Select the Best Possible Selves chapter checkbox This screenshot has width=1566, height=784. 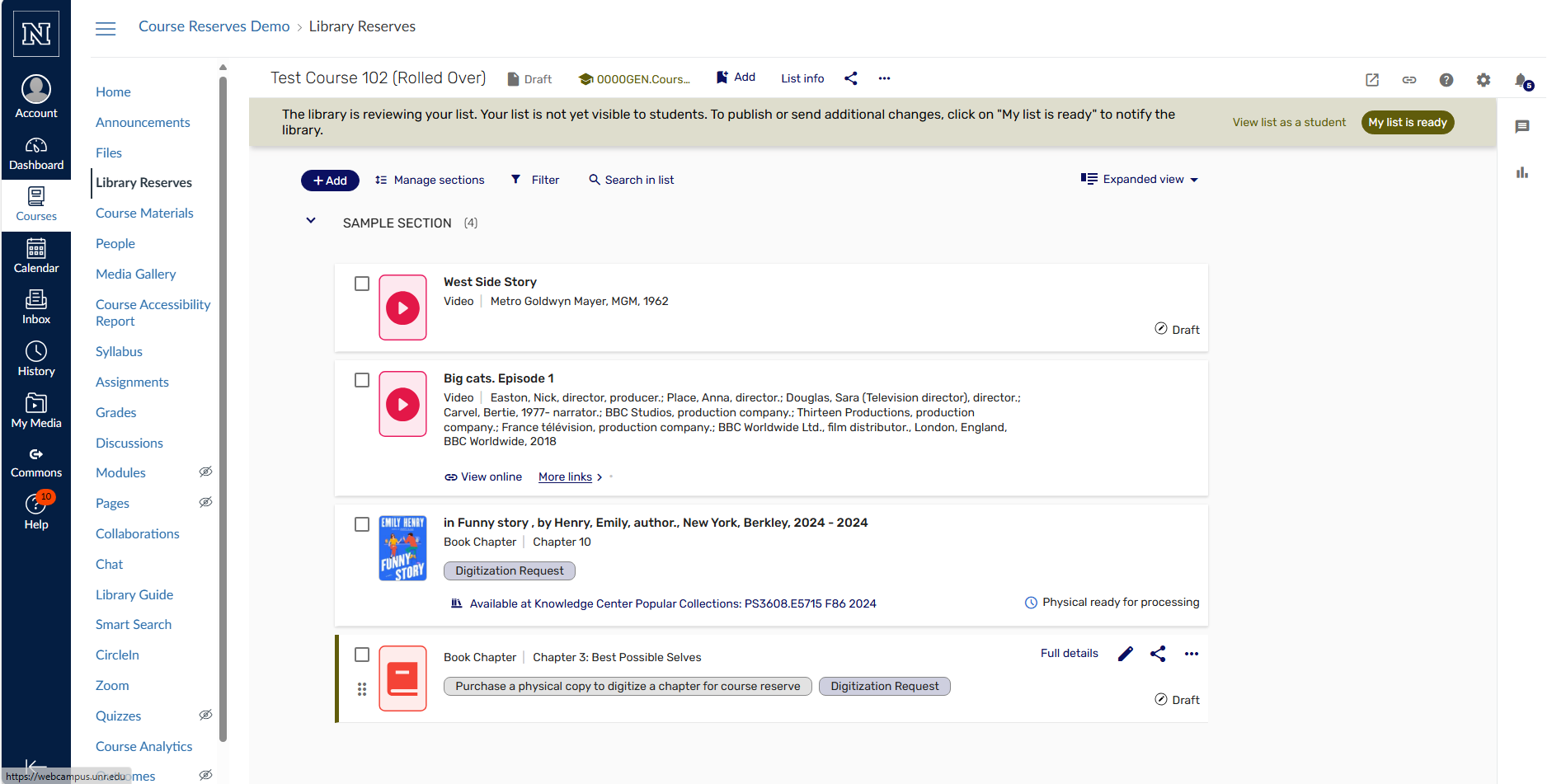[x=362, y=655]
